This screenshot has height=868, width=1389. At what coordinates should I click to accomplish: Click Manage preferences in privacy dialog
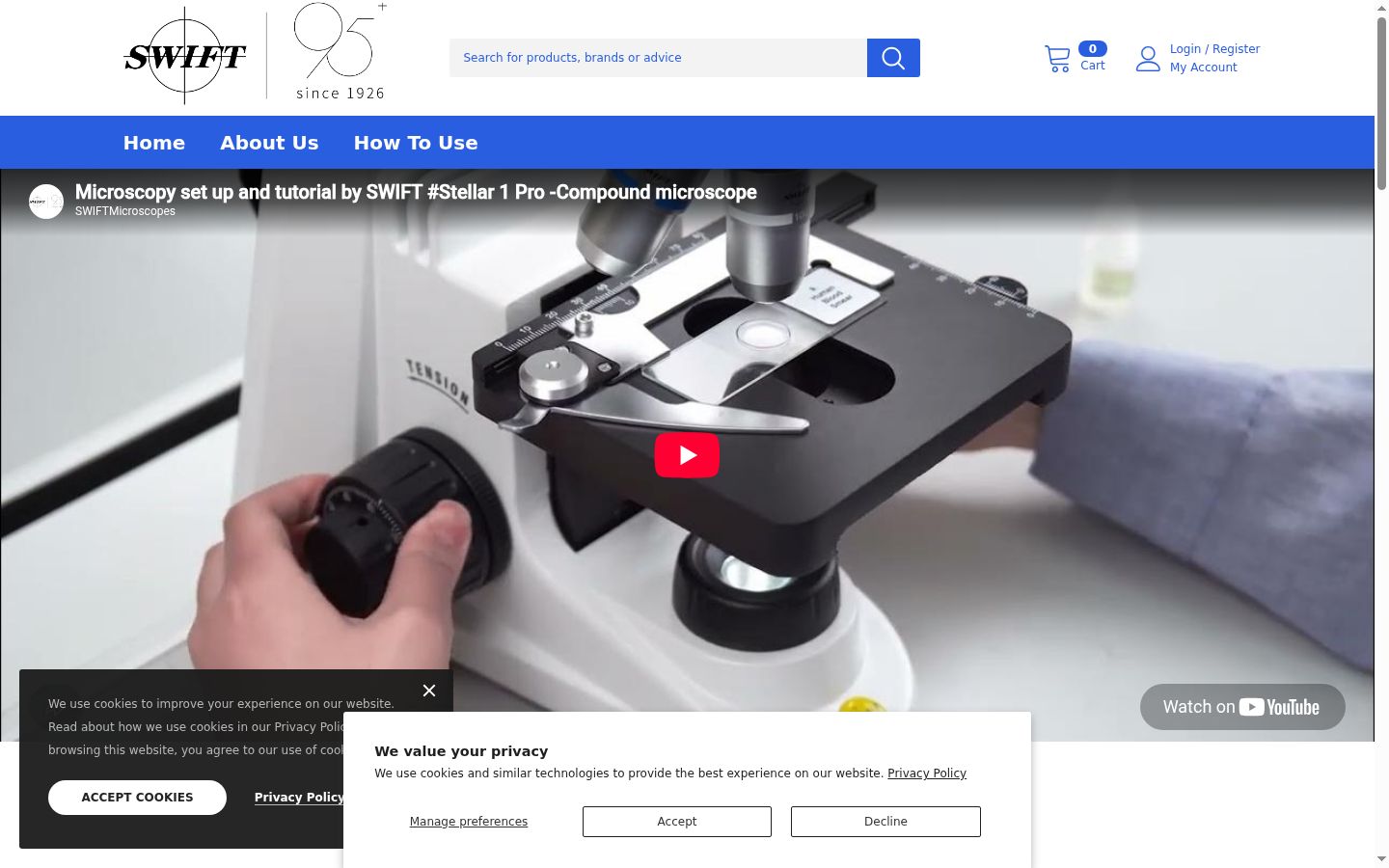469,822
